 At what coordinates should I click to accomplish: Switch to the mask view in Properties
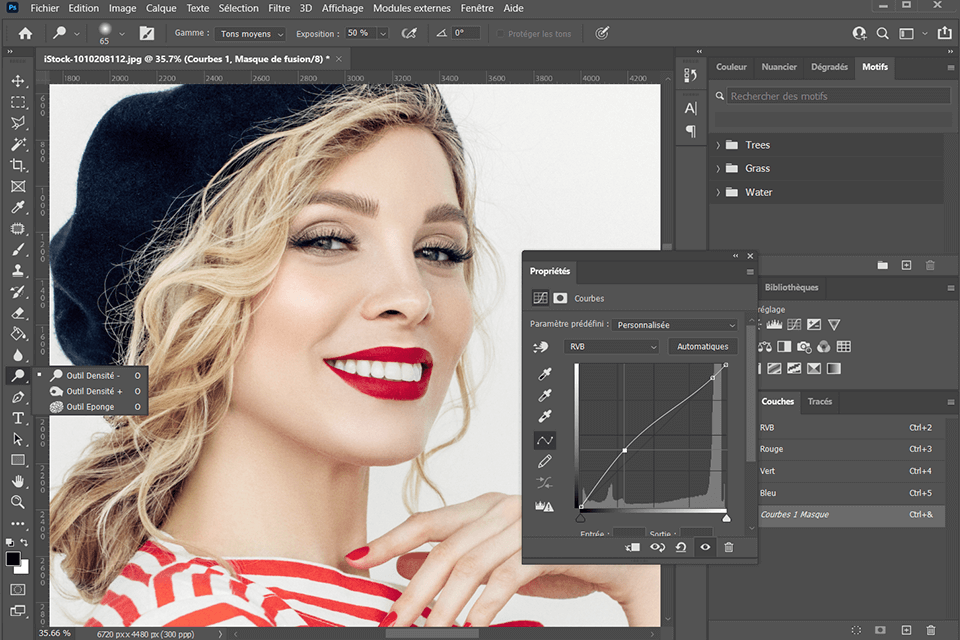560,298
